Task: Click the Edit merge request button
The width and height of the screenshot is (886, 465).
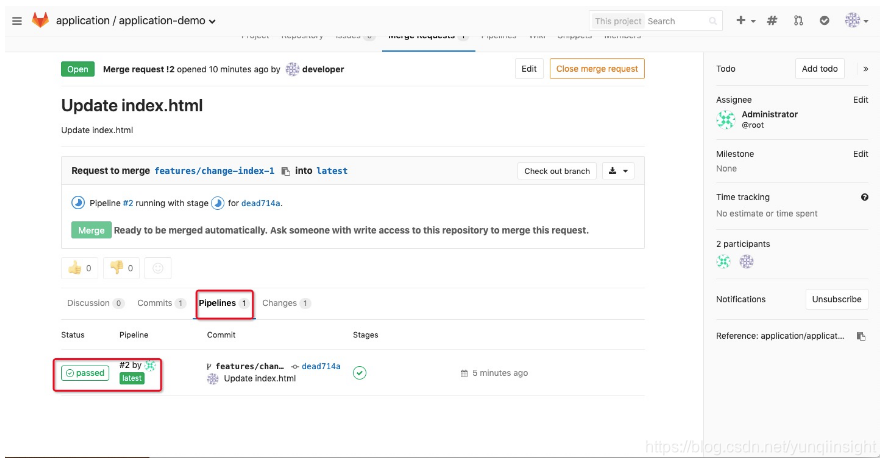Action: [529, 69]
